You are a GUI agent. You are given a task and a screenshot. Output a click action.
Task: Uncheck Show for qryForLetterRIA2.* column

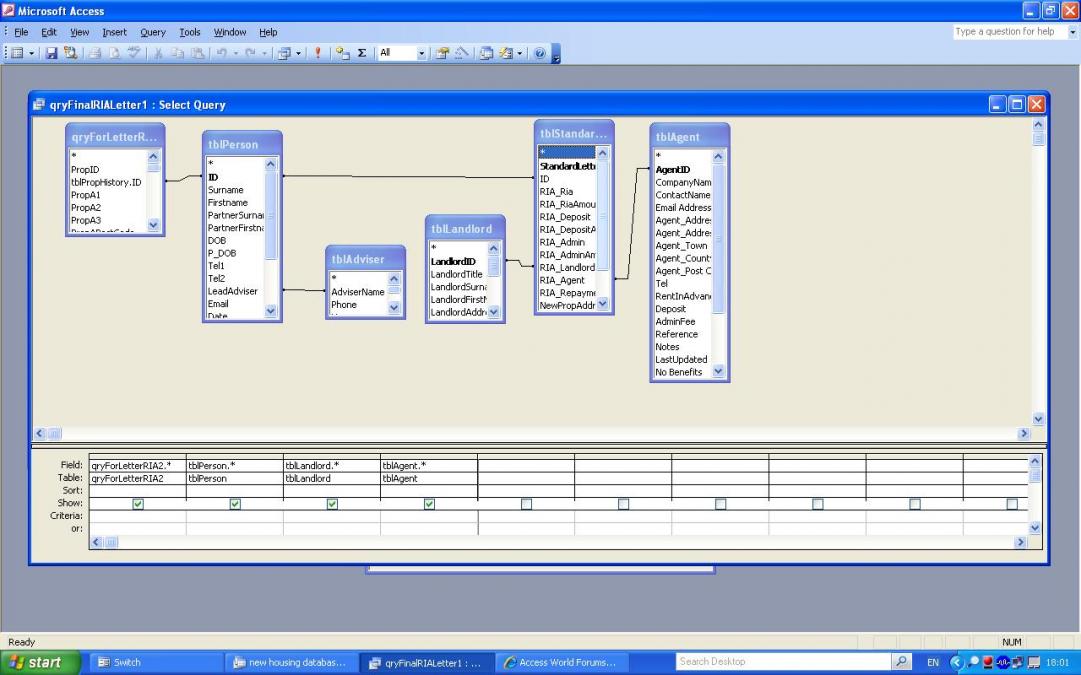point(138,504)
